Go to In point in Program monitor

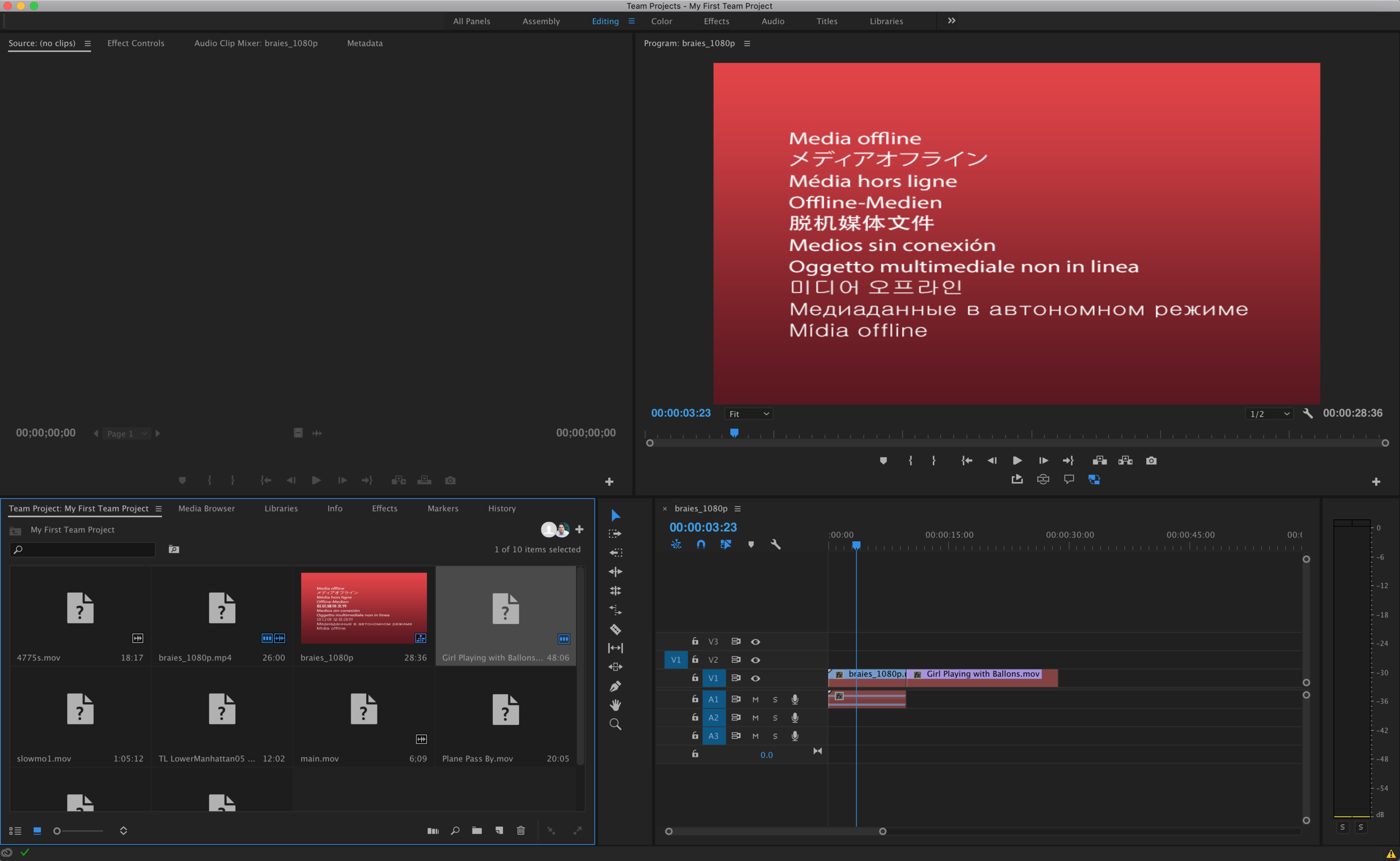[967, 460]
